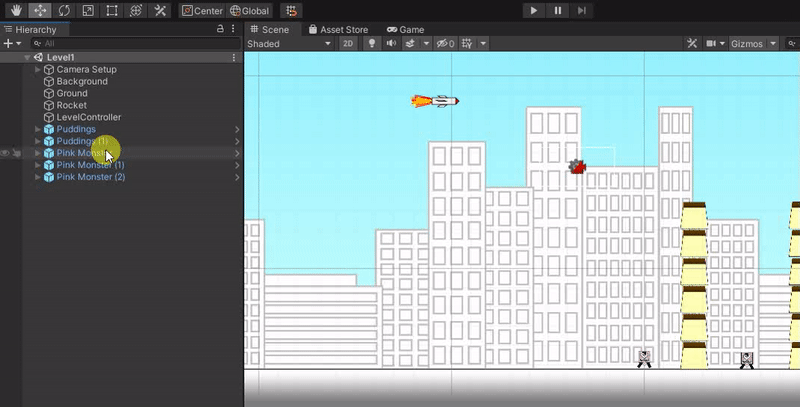Open the custom editor tools icon
800x407 pixels.
(160, 10)
